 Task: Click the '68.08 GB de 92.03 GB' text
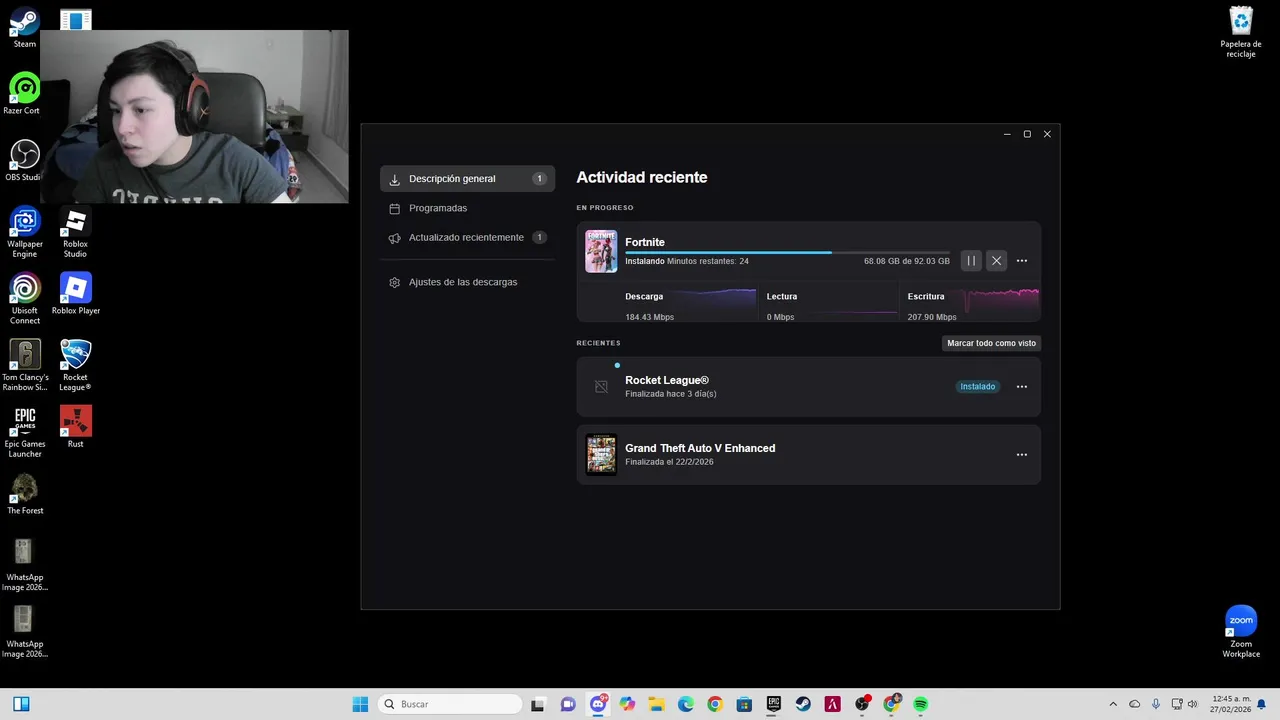[x=907, y=261]
